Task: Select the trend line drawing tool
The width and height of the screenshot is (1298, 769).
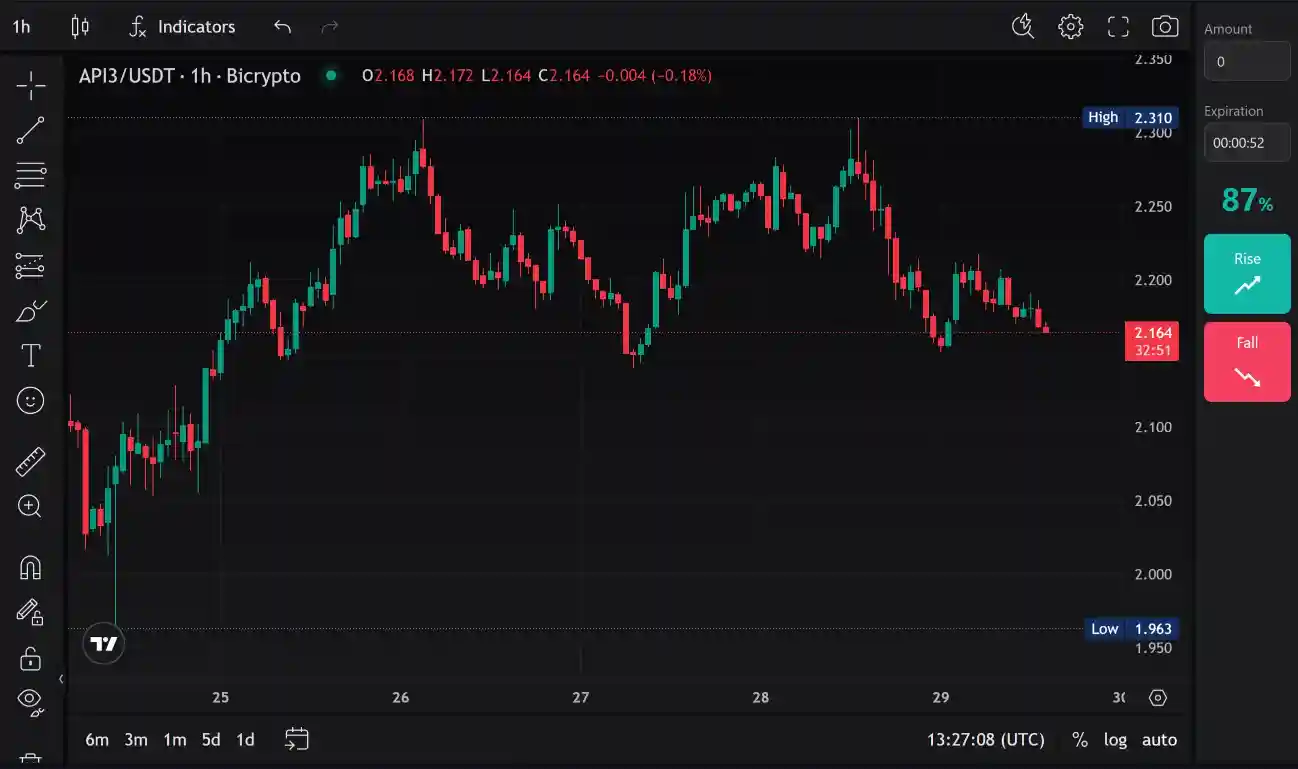Action: (31, 130)
